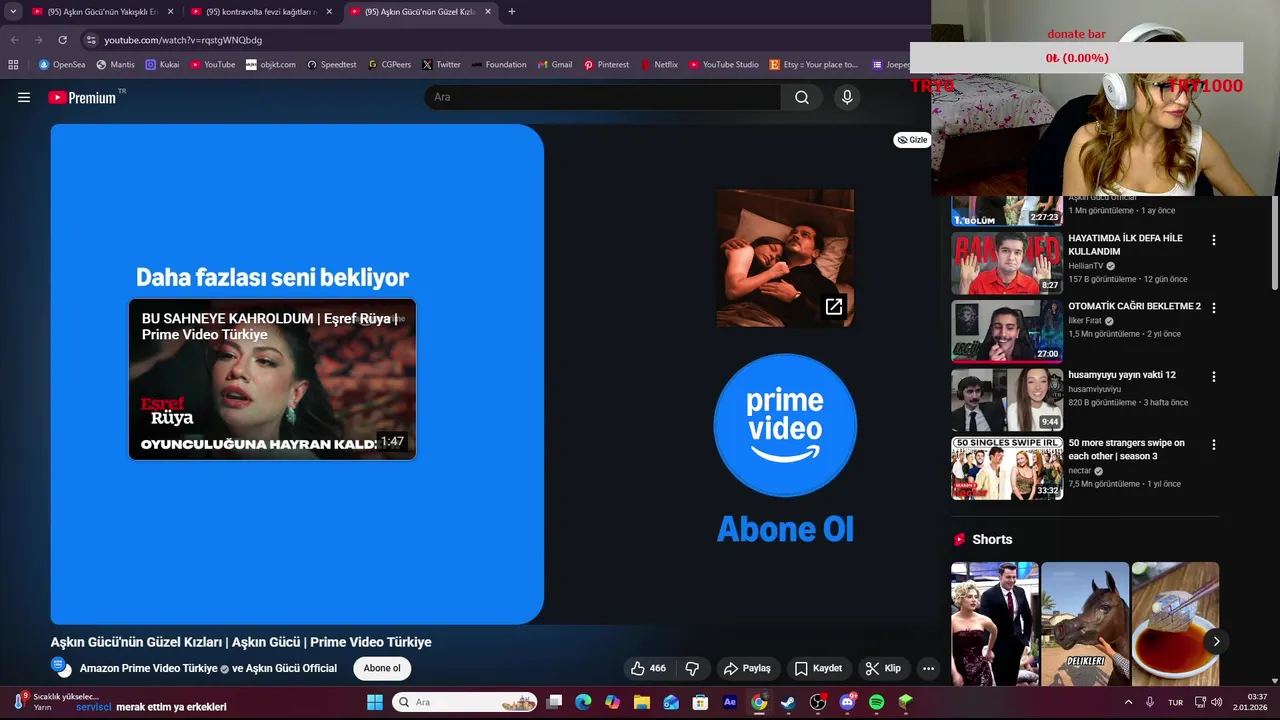Open Task View on taskbar
Image resolution: width=1280 pixels, height=720 pixels.
coord(554,702)
